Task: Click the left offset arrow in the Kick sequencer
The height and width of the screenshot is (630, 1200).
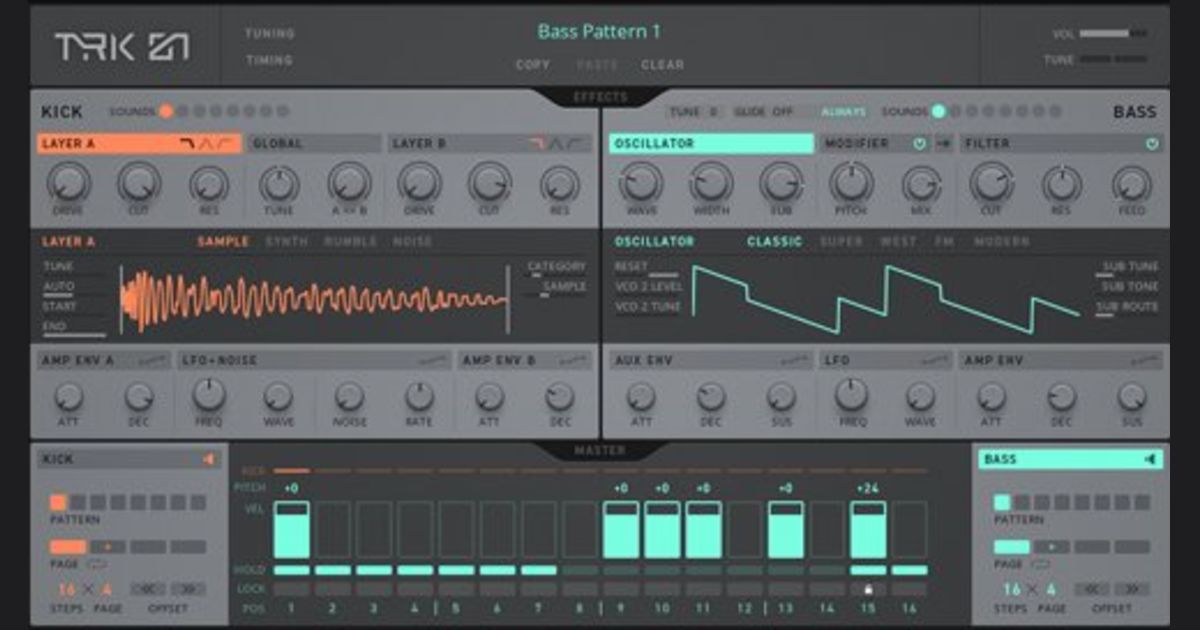Action: tap(149, 589)
